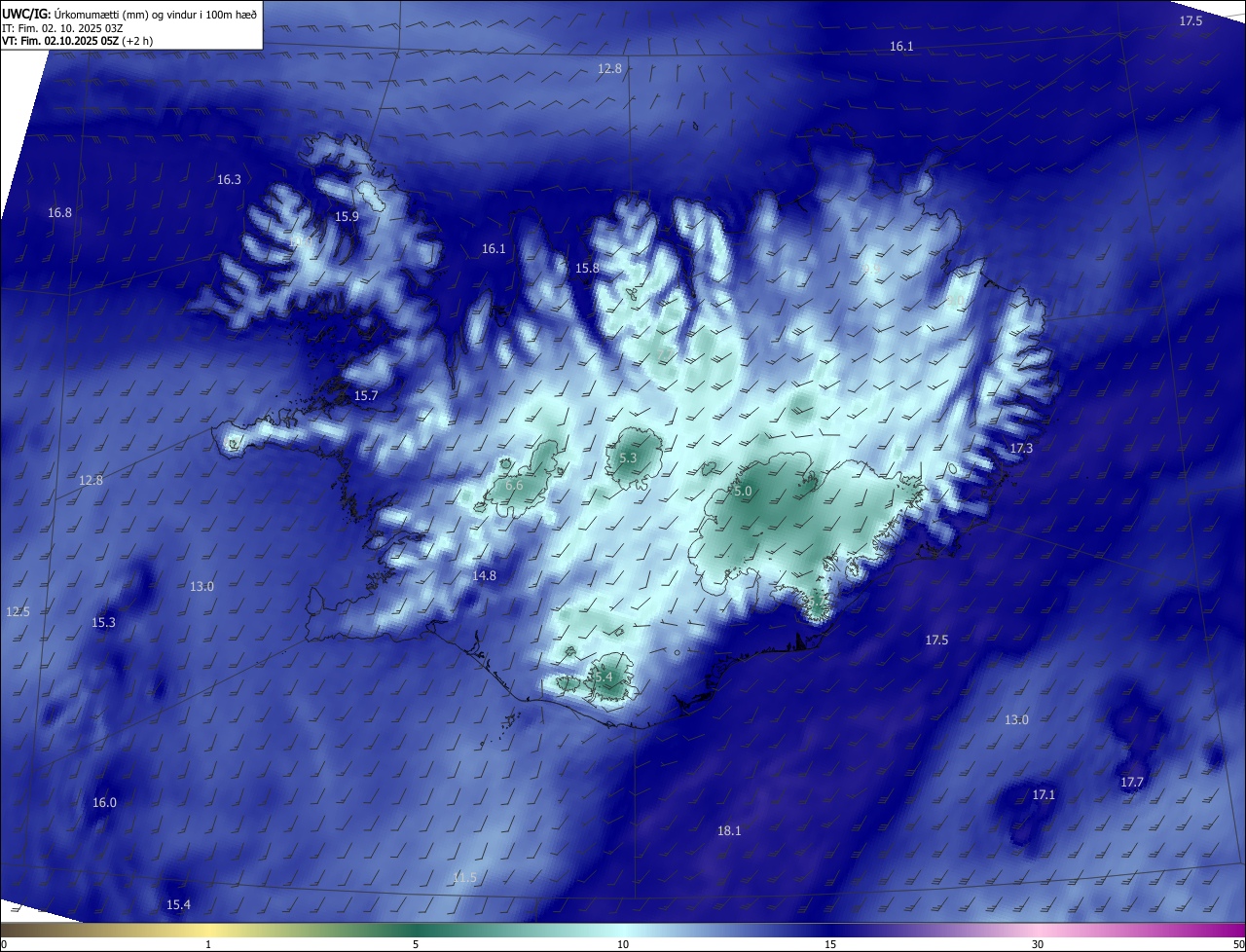Select the 16.8 value label over the sea
The image size is (1246, 952).
pyautogui.click(x=59, y=212)
